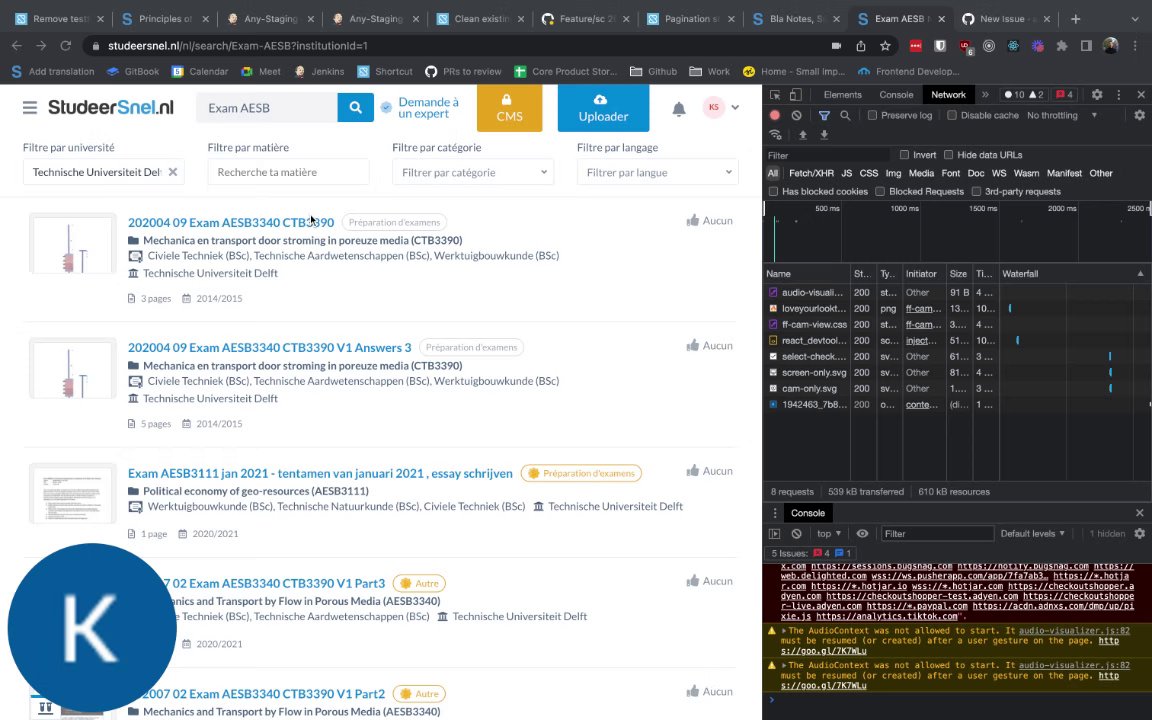Screen dimensions: 1152x720
Task: Select the JS request type filter
Action: click(x=846, y=173)
